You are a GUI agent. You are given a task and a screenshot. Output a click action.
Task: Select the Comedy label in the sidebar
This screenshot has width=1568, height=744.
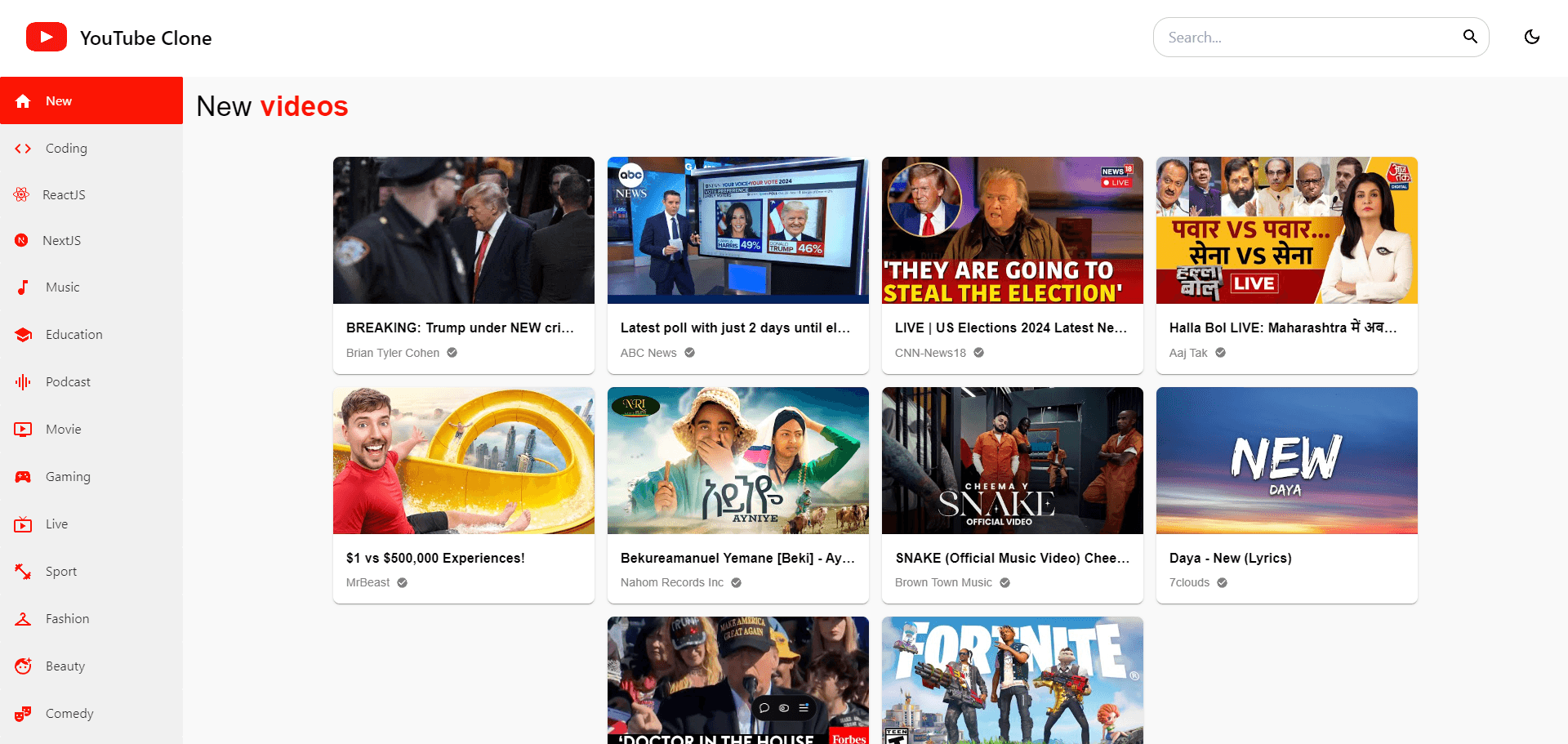pyautogui.click(x=69, y=714)
